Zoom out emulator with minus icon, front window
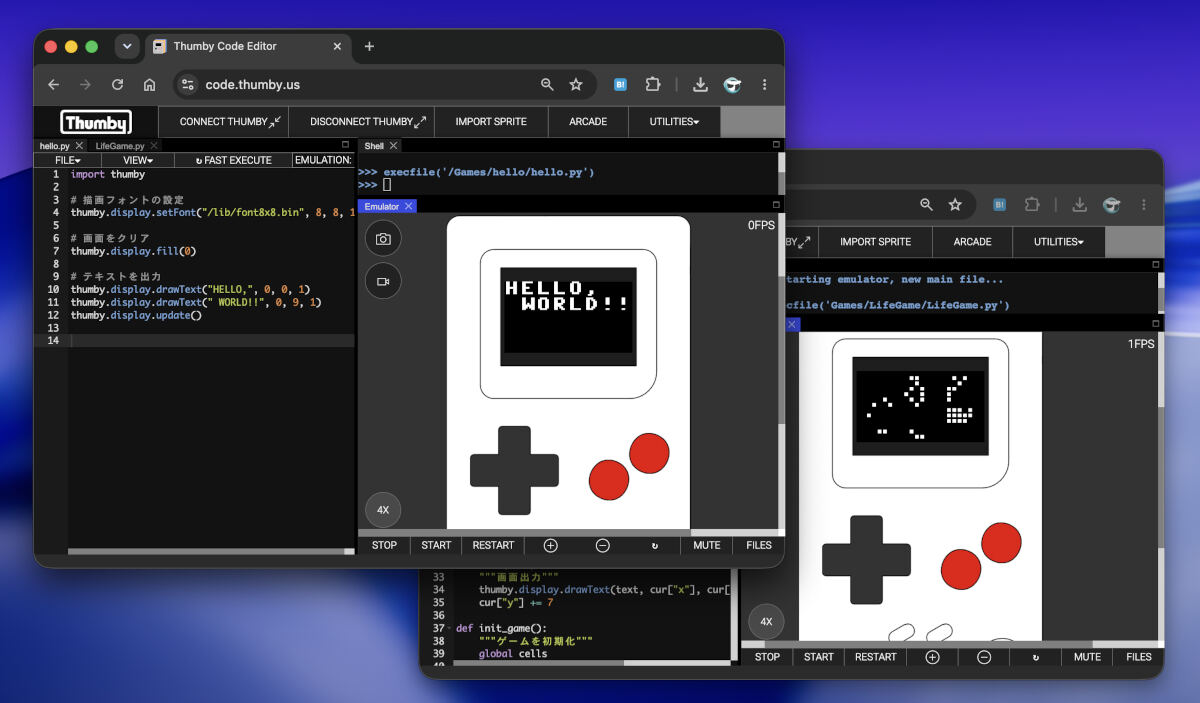This screenshot has height=703, width=1200. click(602, 545)
